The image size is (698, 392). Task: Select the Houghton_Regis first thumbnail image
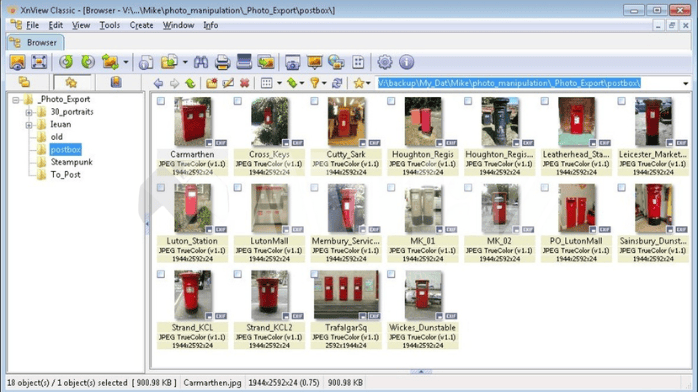tap(423, 121)
